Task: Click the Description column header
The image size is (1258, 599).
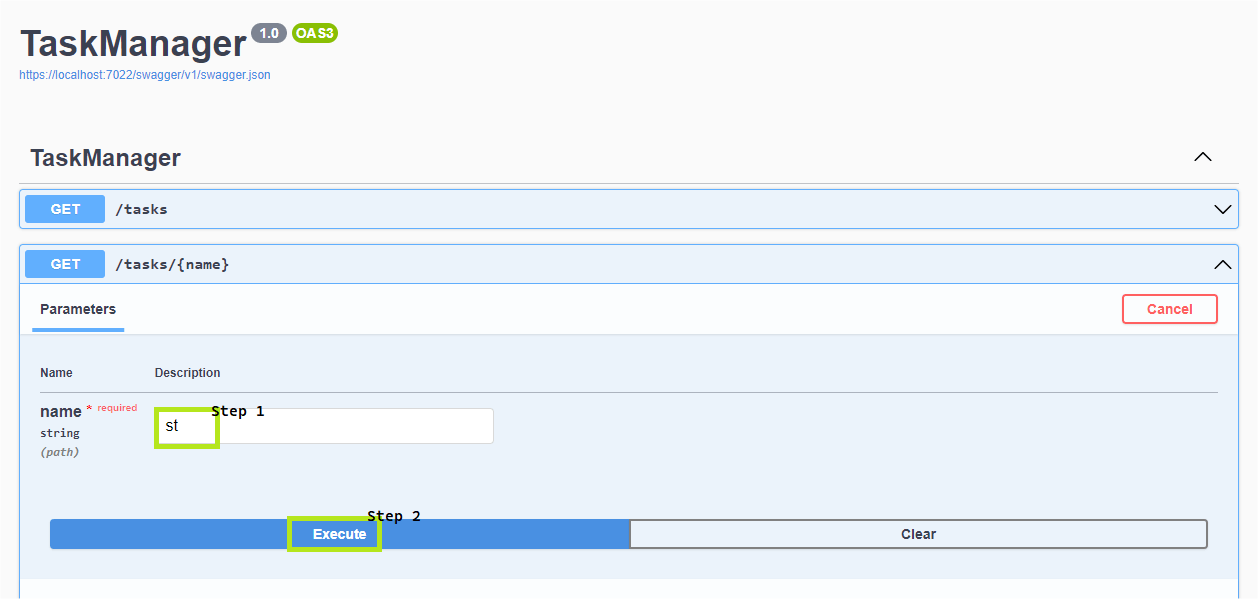Action: coord(187,373)
